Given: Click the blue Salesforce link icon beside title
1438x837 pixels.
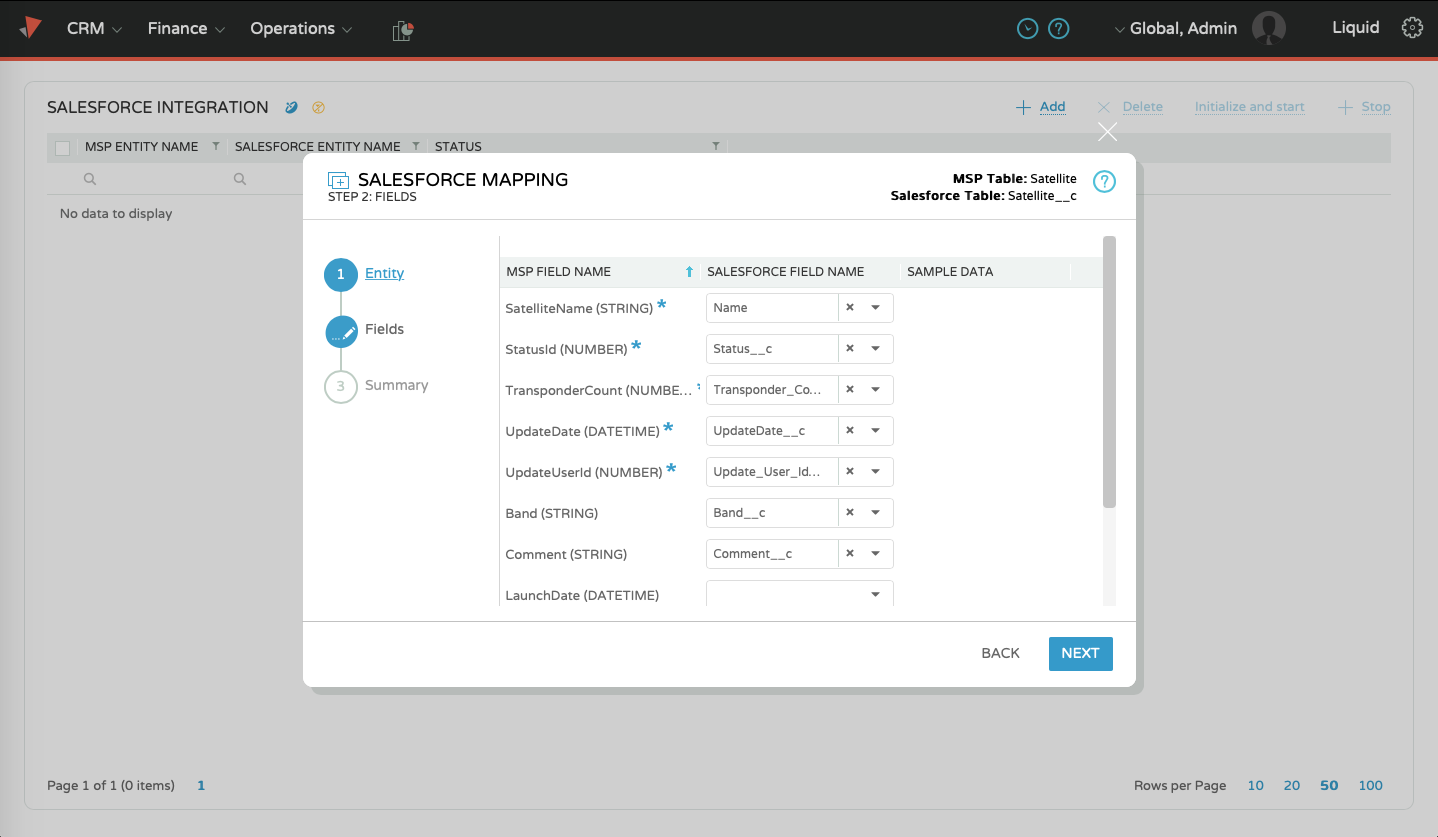Looking at the screenshot, I should pos(291,107).
